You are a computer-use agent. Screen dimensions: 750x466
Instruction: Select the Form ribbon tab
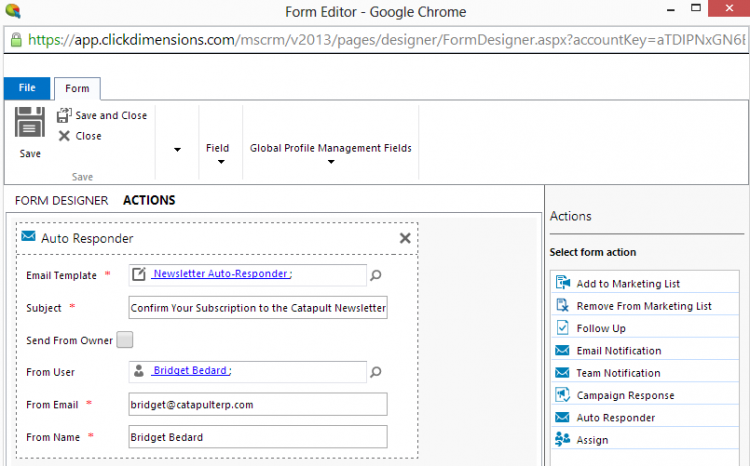[x=77, y=89]
